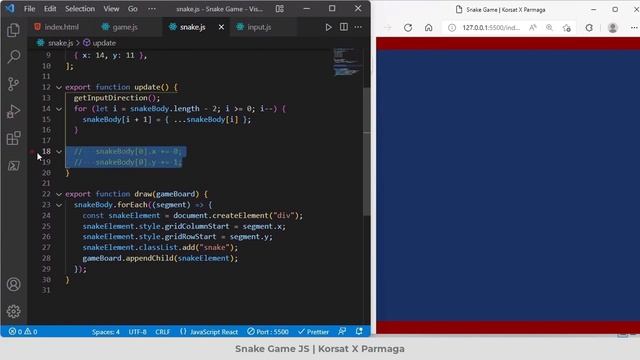Screen dimensions: 640x360
Task: Click Prettier status bar item
Action: tap(313, 331)
